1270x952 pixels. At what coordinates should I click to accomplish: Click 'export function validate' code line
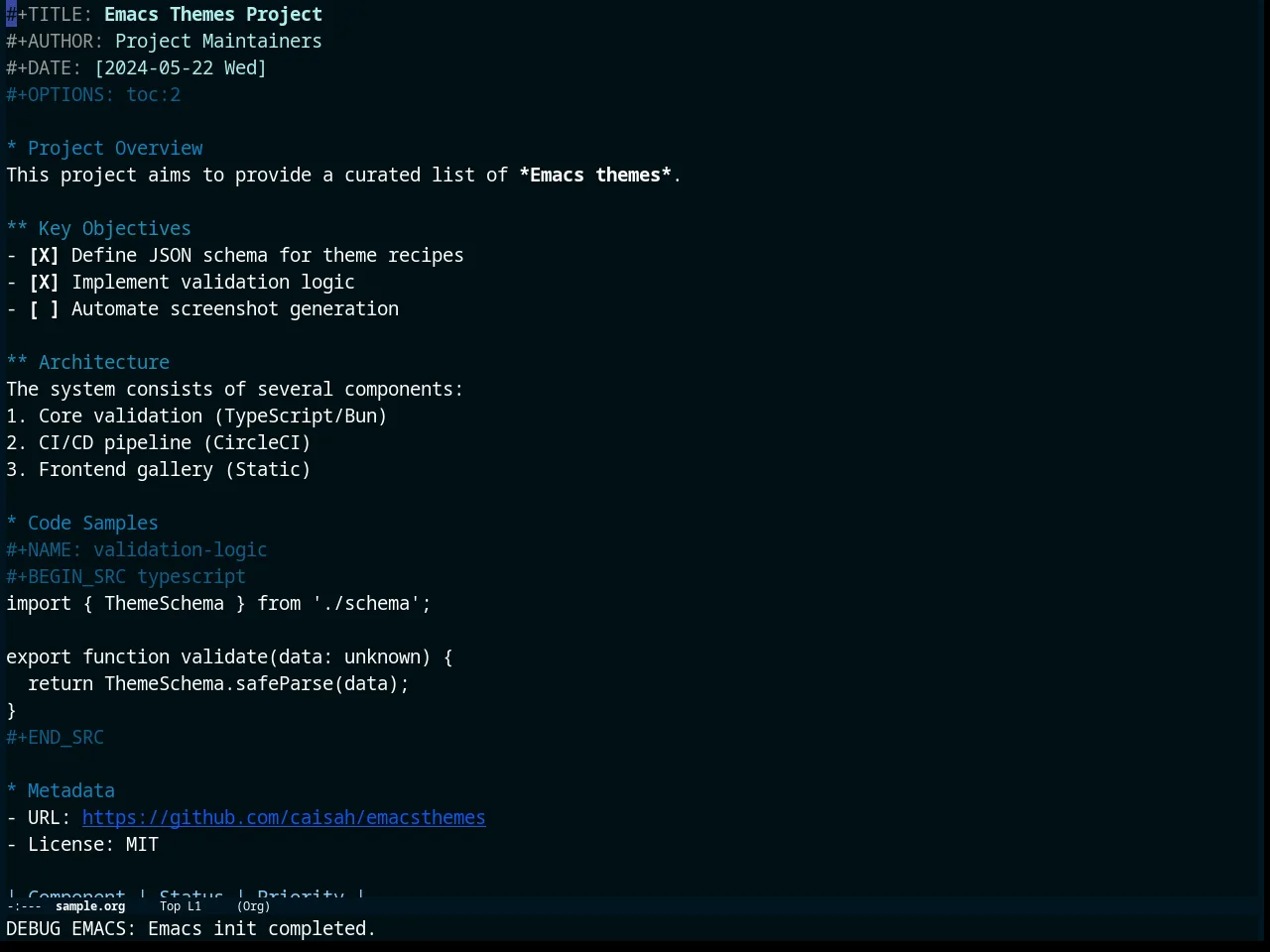pyautogui.click(x=229, y=656)
